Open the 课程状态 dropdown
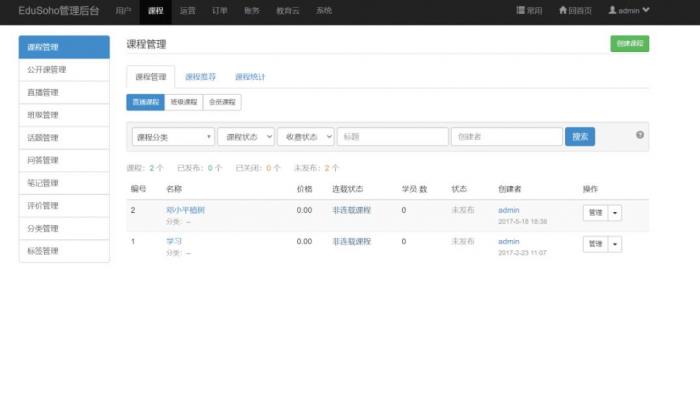This screenshot has width=700, height=411. point(245,137)
